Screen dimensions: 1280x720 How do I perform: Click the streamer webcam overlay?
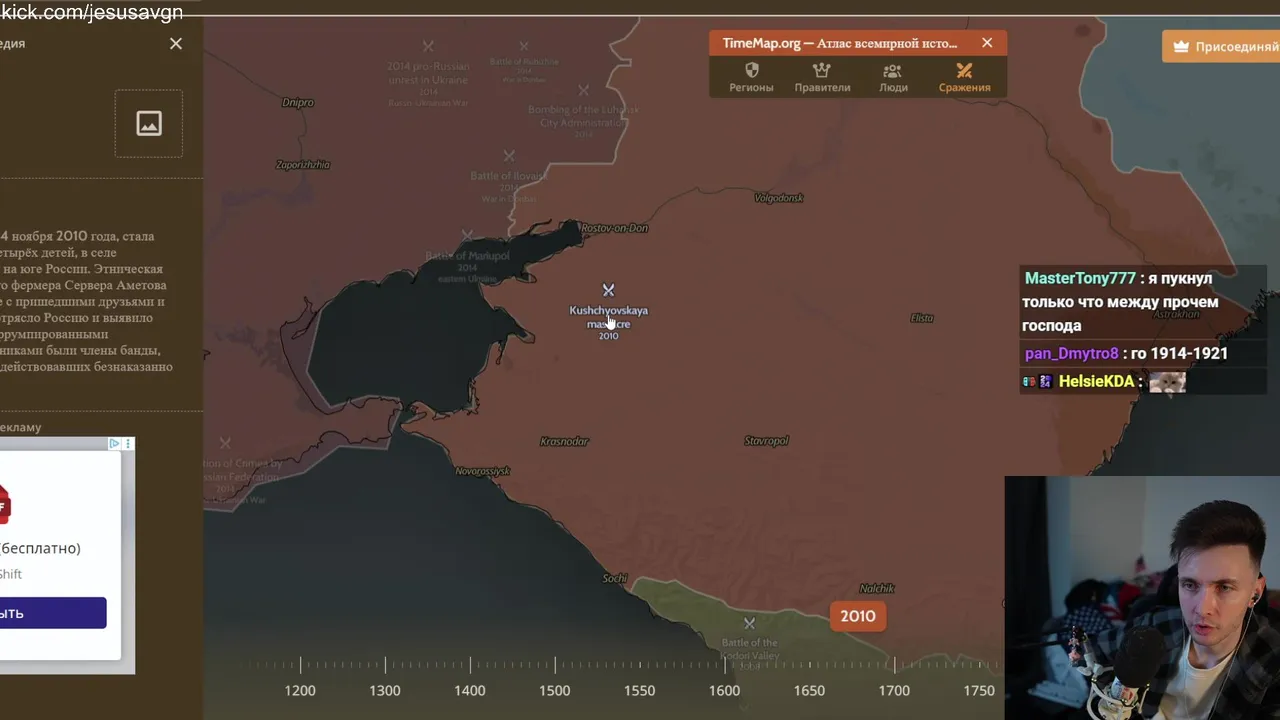pos(1142,598)
